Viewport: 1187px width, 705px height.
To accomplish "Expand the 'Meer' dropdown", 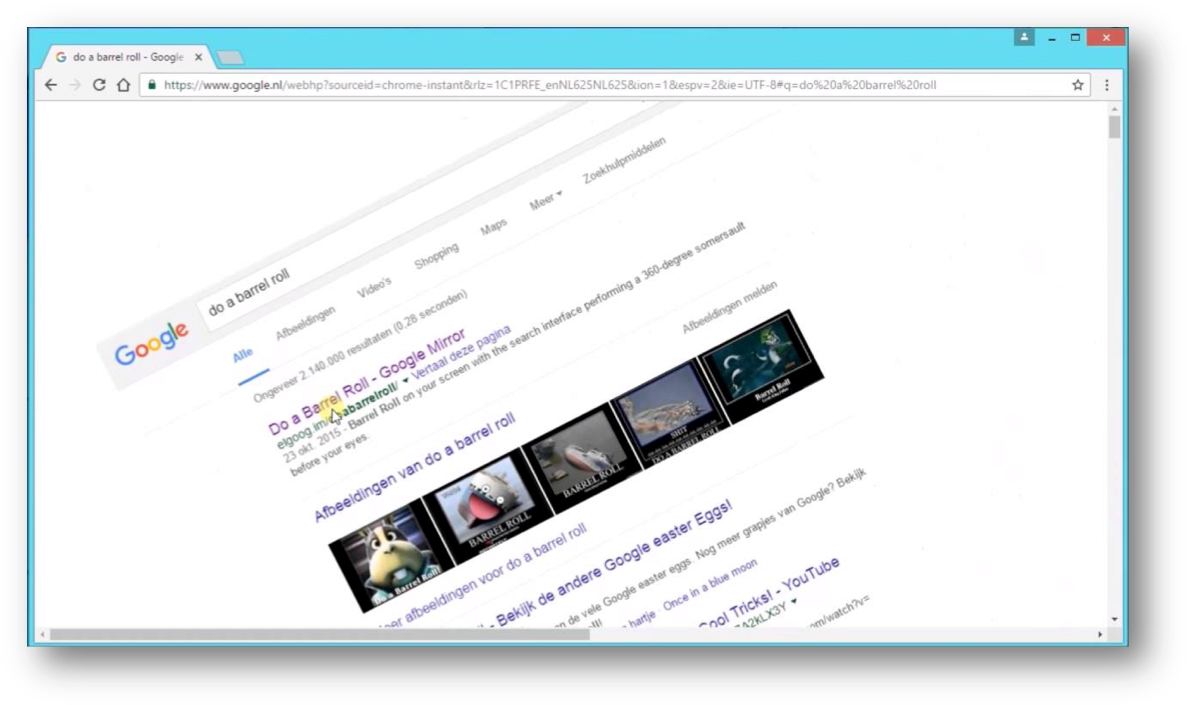I will (x=545, y=201).
